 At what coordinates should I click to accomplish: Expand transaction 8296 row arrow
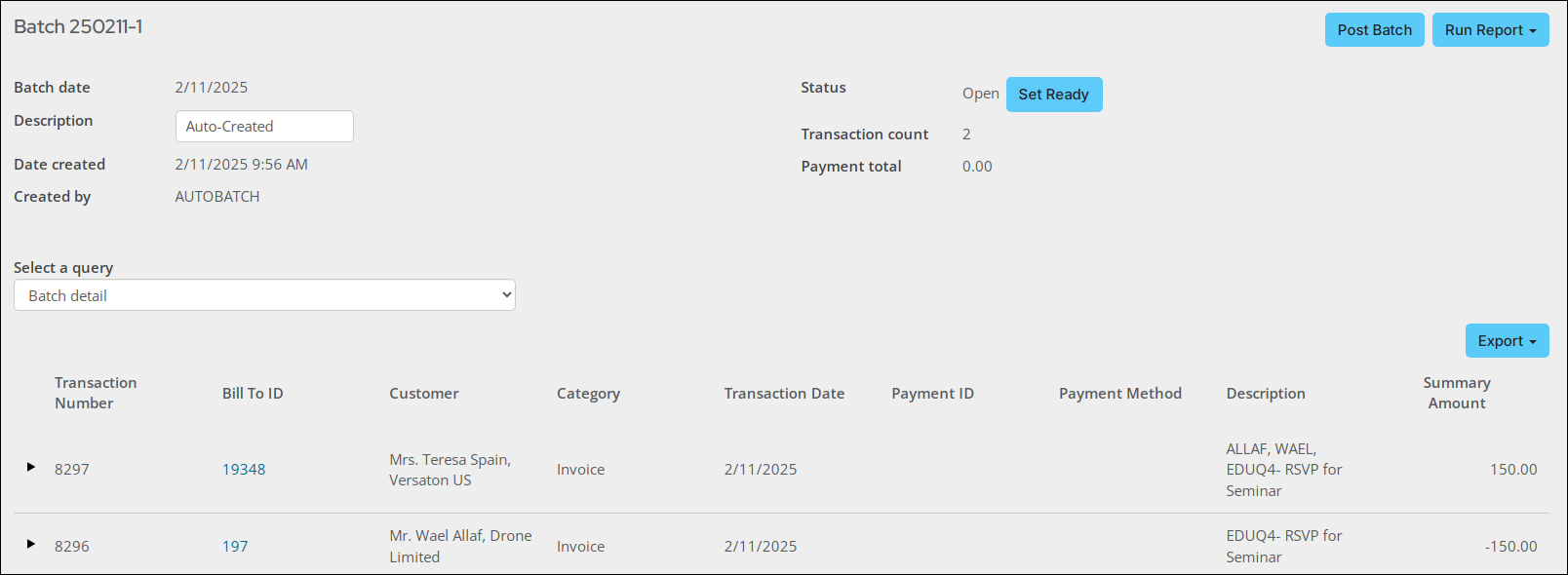click(x=31, y=544)
